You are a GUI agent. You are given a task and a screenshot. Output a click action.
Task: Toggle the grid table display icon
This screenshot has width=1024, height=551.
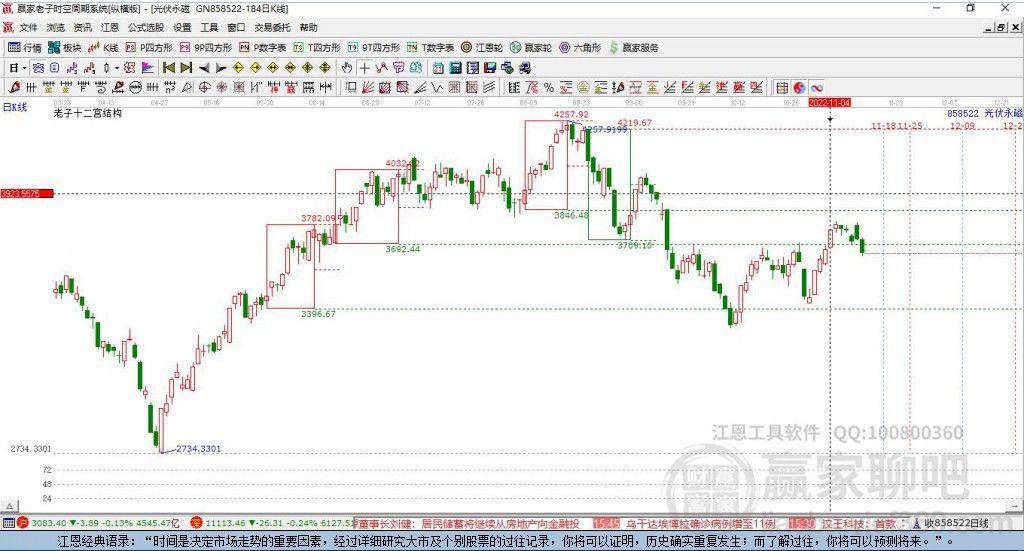click(x=782, y=87)
